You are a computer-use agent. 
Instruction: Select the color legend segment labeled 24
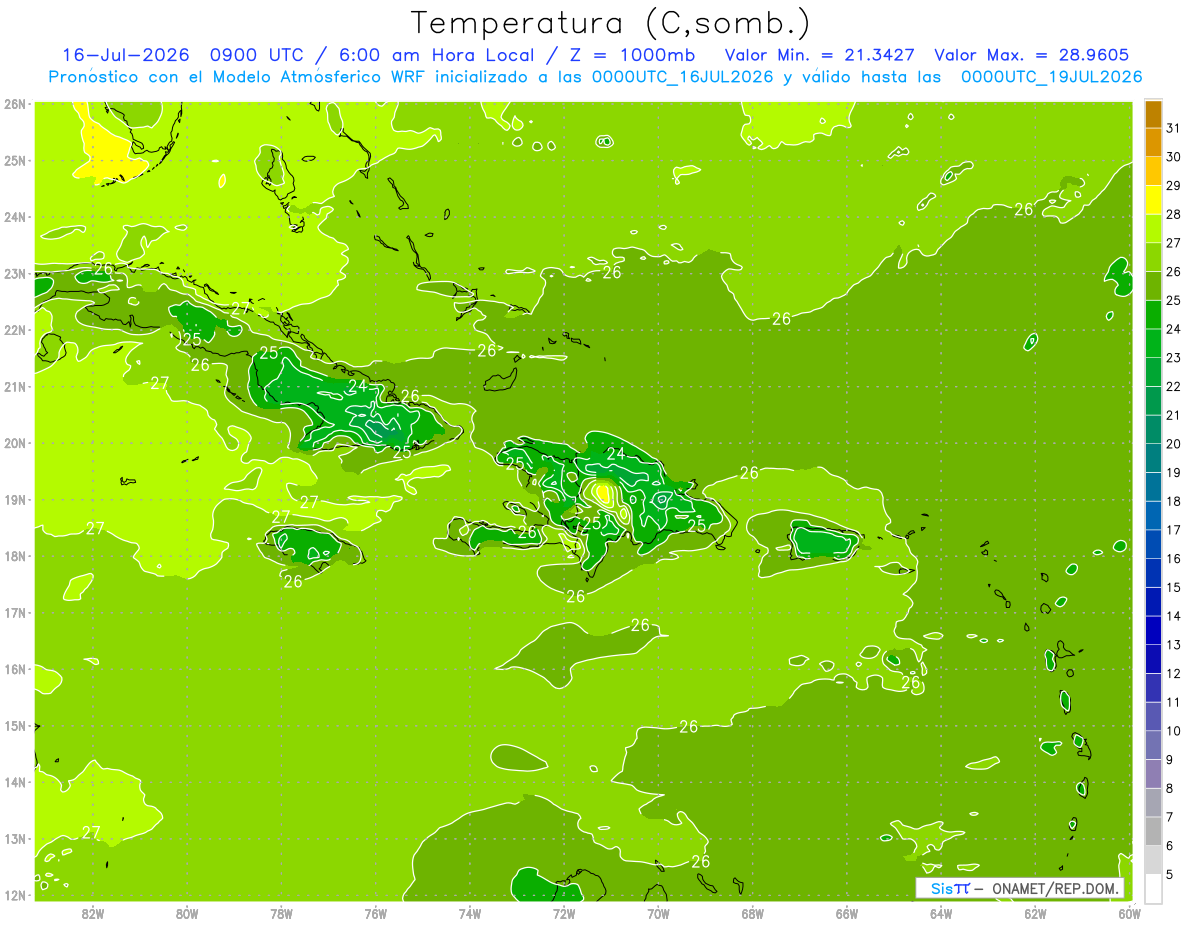[1153, 315]
